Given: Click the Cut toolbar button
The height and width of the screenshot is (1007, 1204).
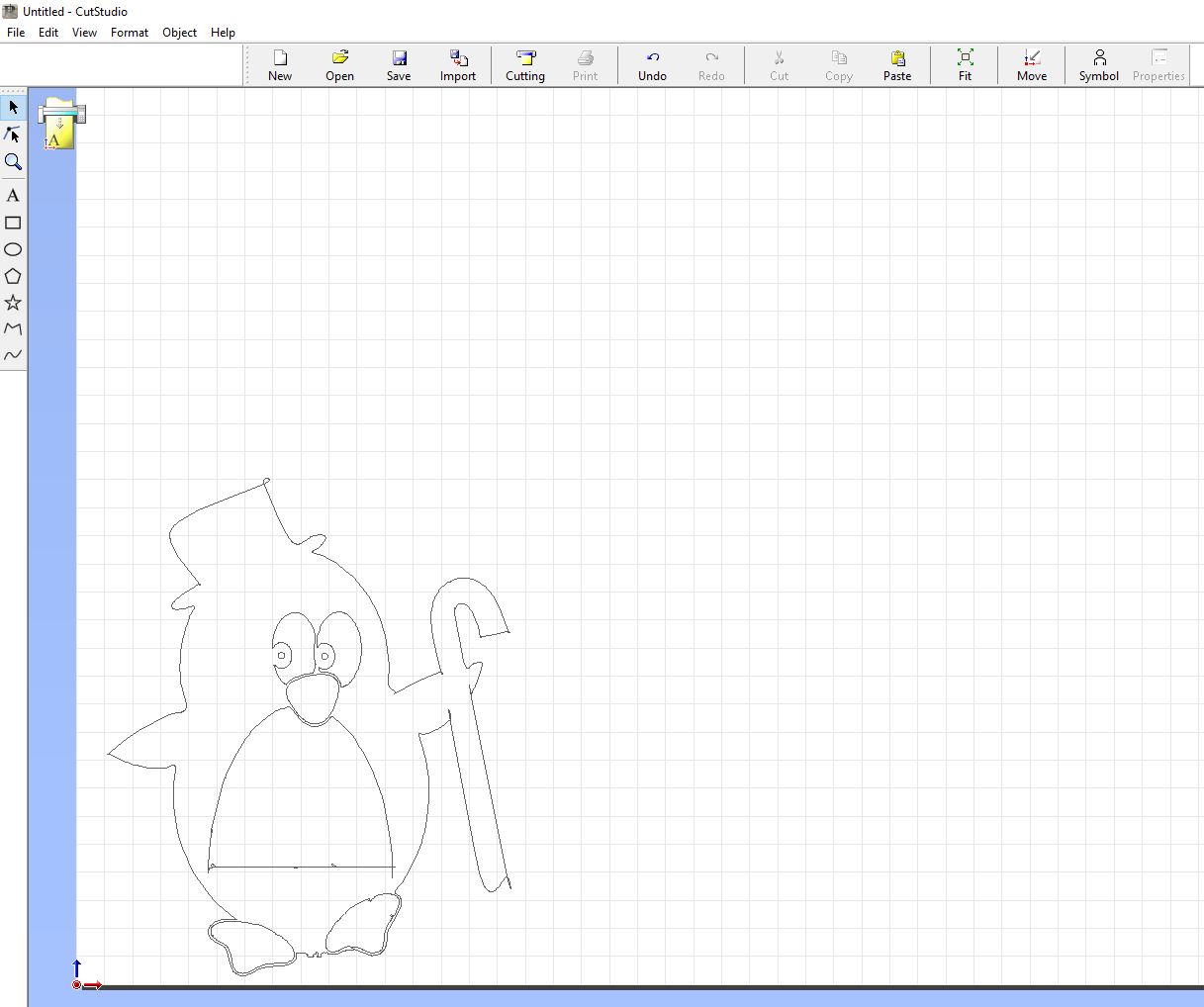Looking at the screenshot, I should (x=779, y=65).
